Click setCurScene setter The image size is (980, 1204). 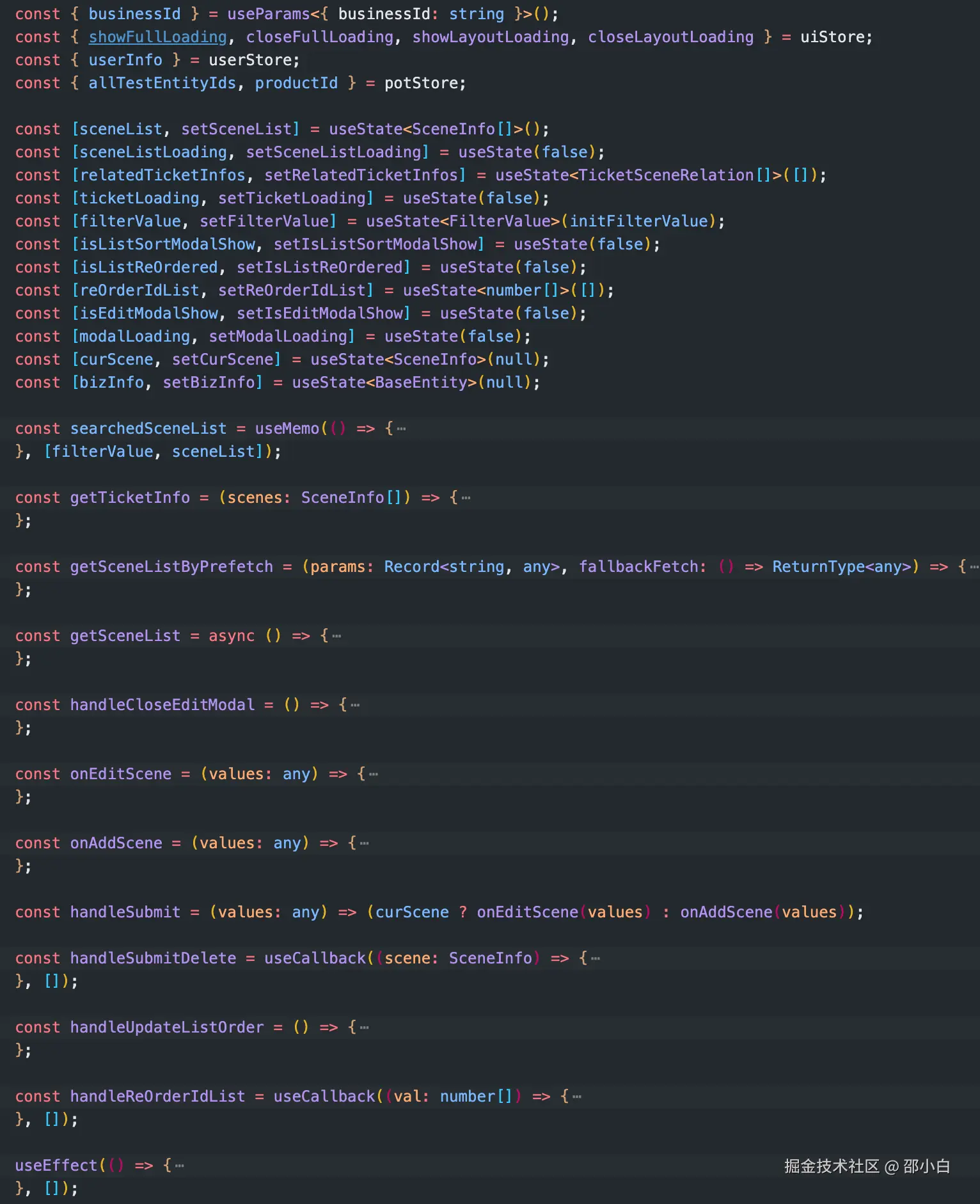[x=223, y=360]
